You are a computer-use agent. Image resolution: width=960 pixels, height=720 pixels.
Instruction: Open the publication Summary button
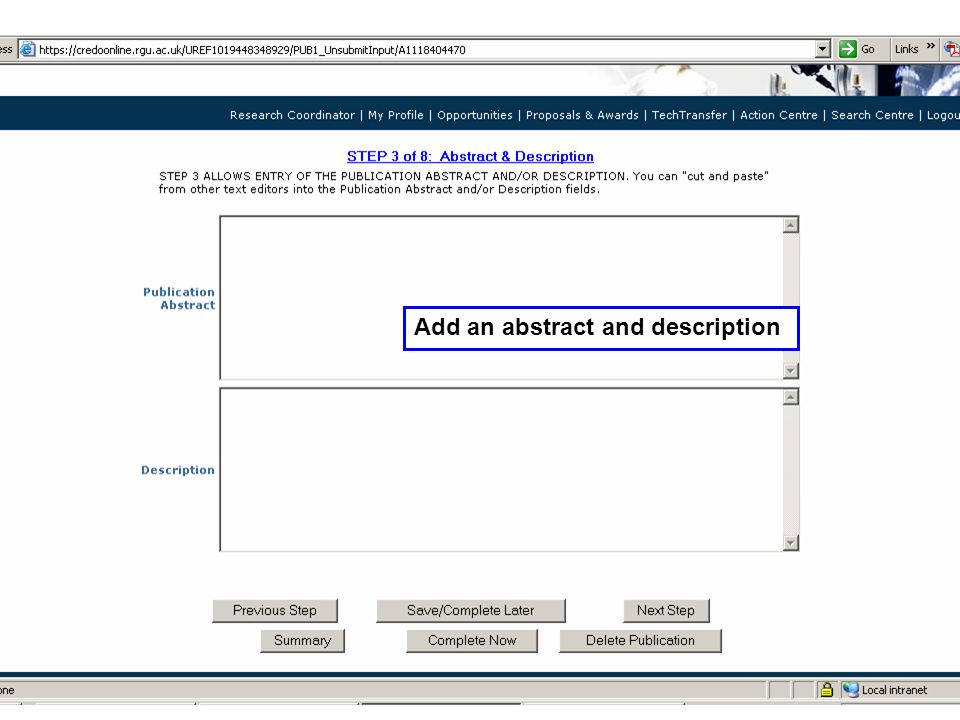pos(302,640)
